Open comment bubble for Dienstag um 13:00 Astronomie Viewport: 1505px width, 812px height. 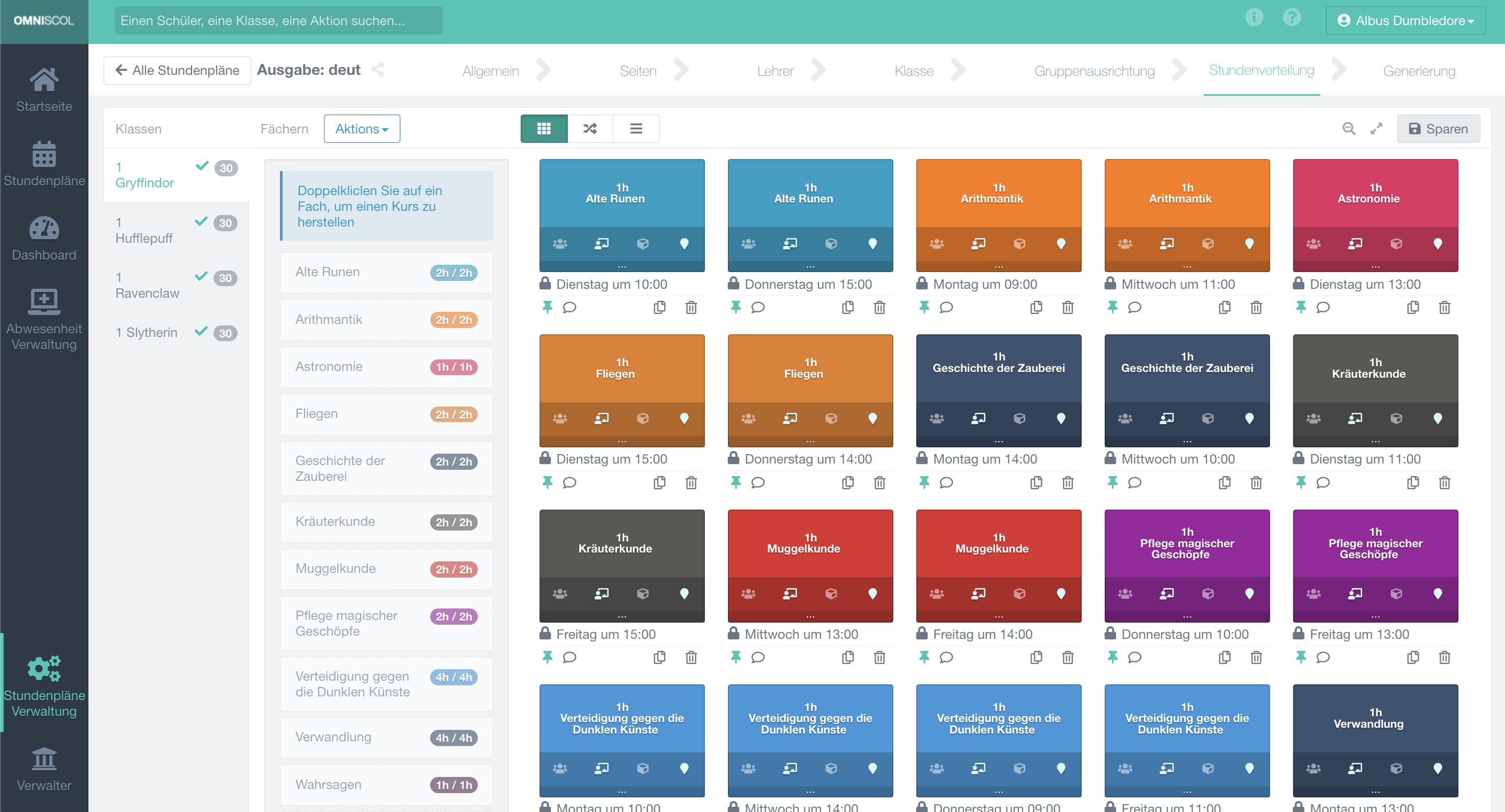click(x=1323, y=307)
